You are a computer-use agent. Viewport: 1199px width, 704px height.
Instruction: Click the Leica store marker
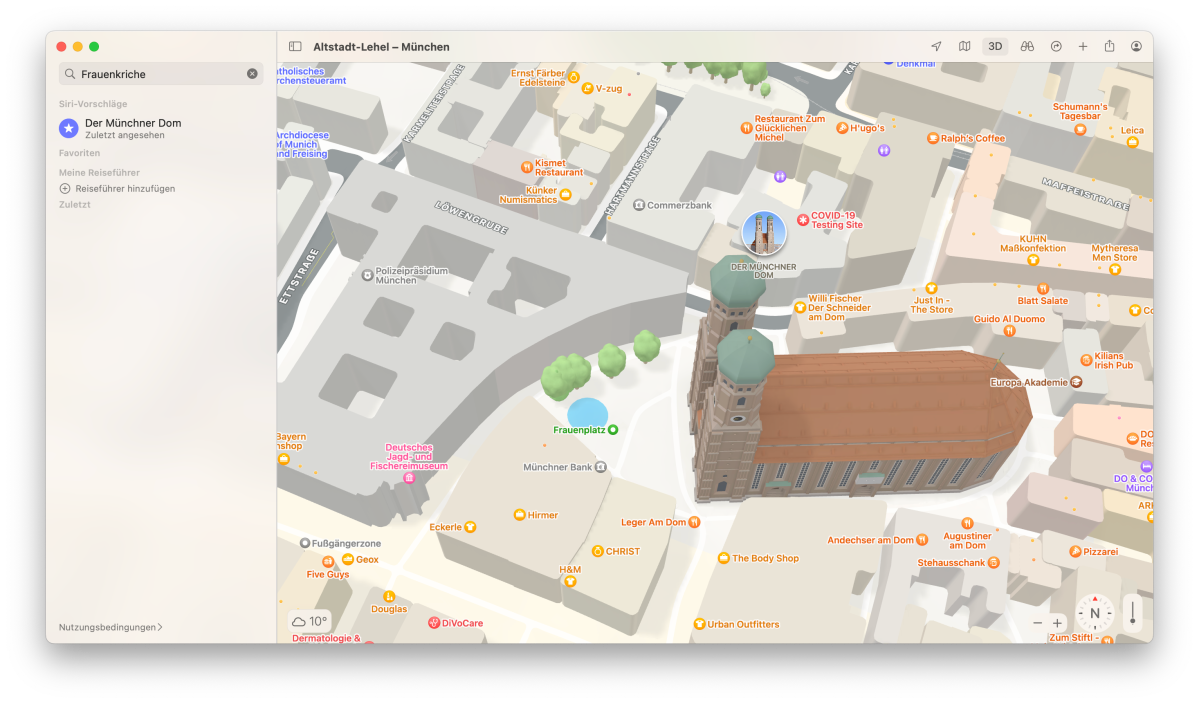(1132, 142)
